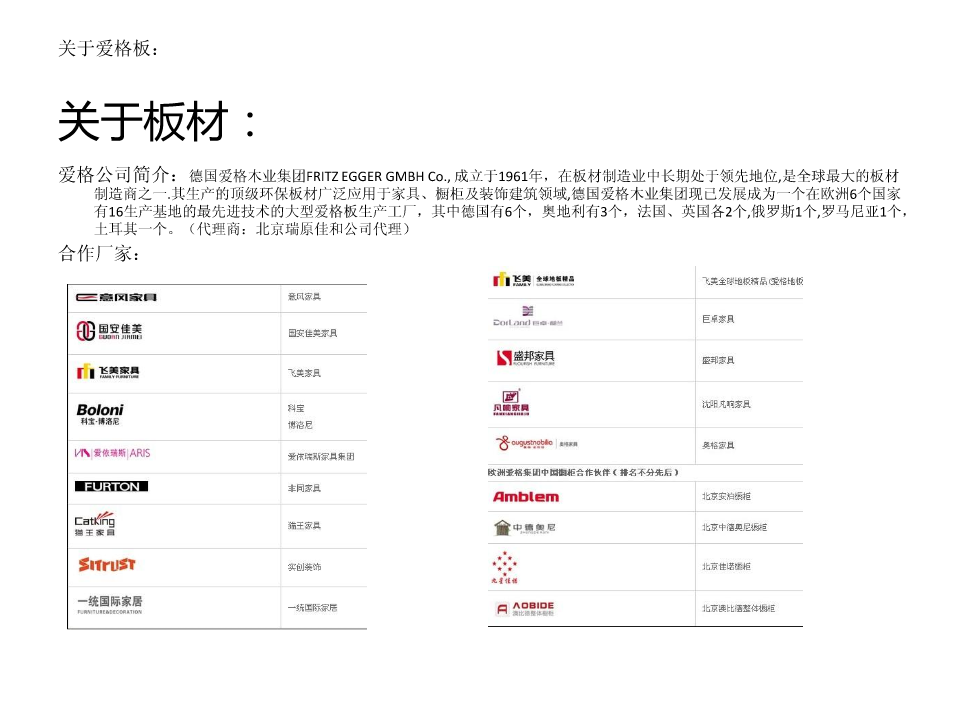Click the 一统国际家居 logo
960x720 pixels.
[x=110, y=604]
